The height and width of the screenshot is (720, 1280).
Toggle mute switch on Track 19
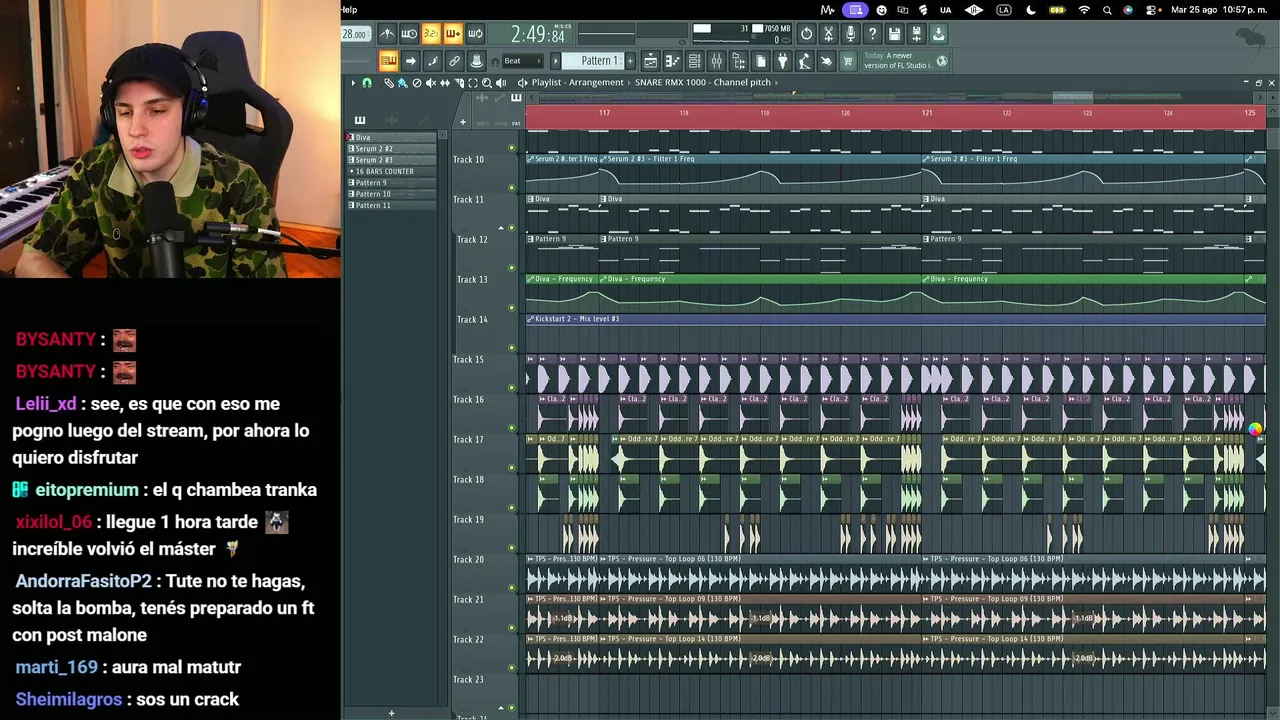click(512, 548)
